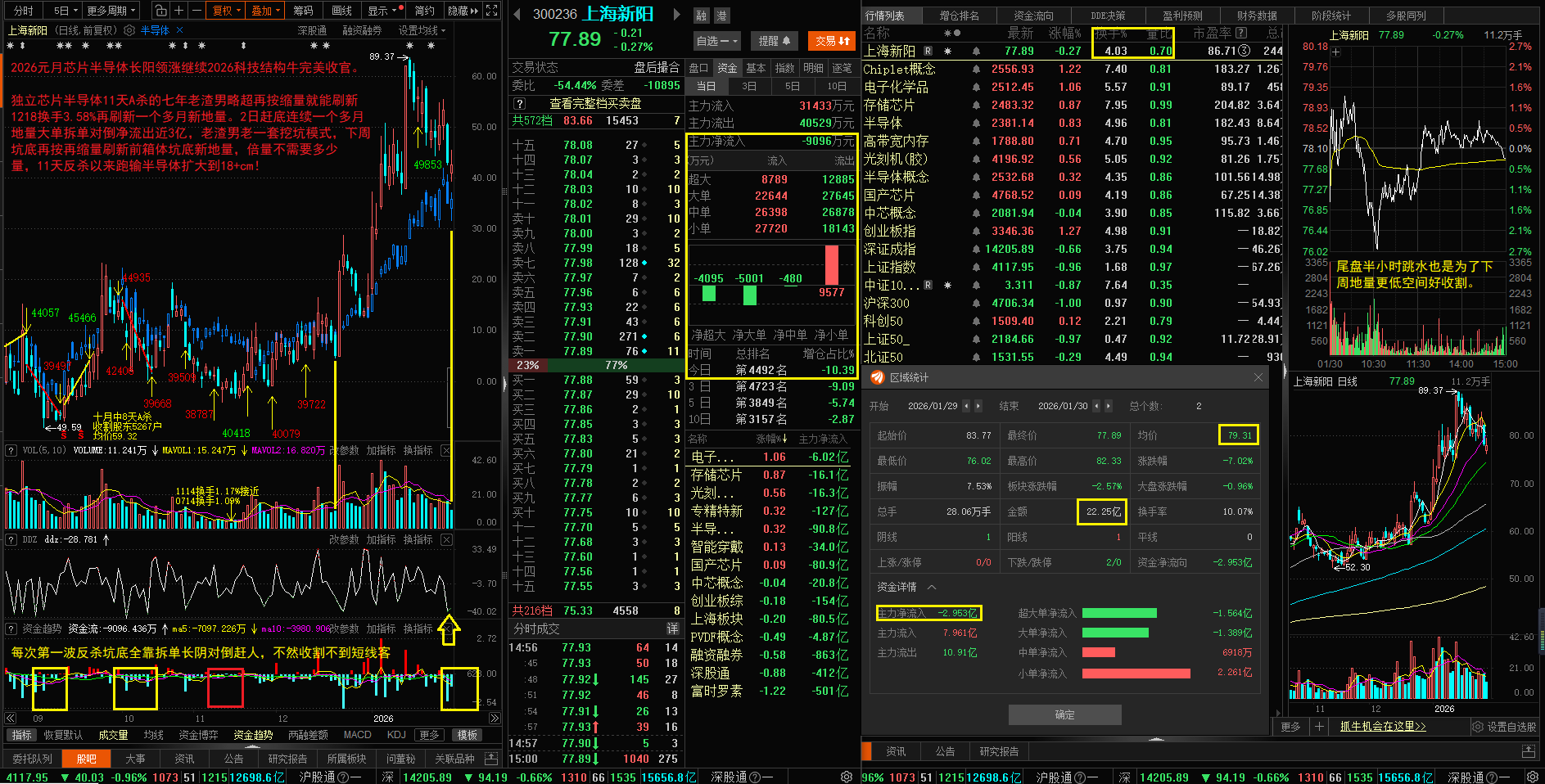Click the 融 margin-trading badge
This screenshot has width=1545, height=784.
pos(702,16)
